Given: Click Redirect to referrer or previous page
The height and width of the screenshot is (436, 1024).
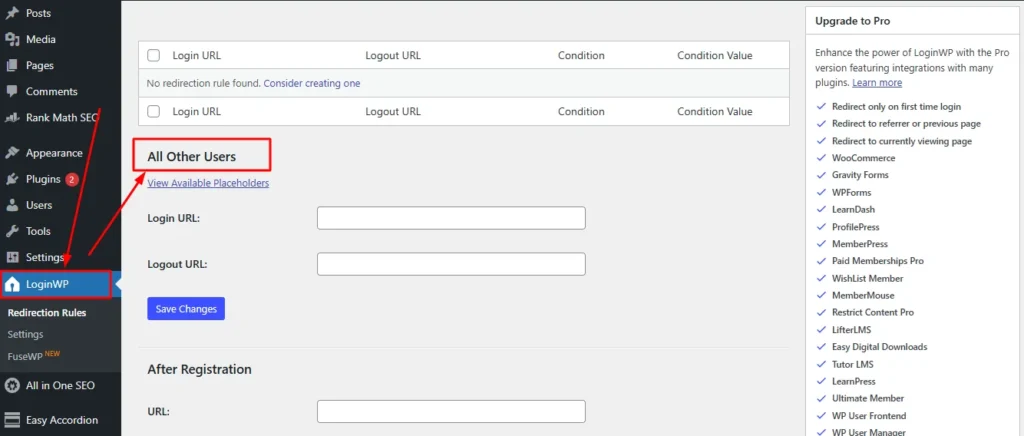Looking at the screenshot, I should coord(906,123).
